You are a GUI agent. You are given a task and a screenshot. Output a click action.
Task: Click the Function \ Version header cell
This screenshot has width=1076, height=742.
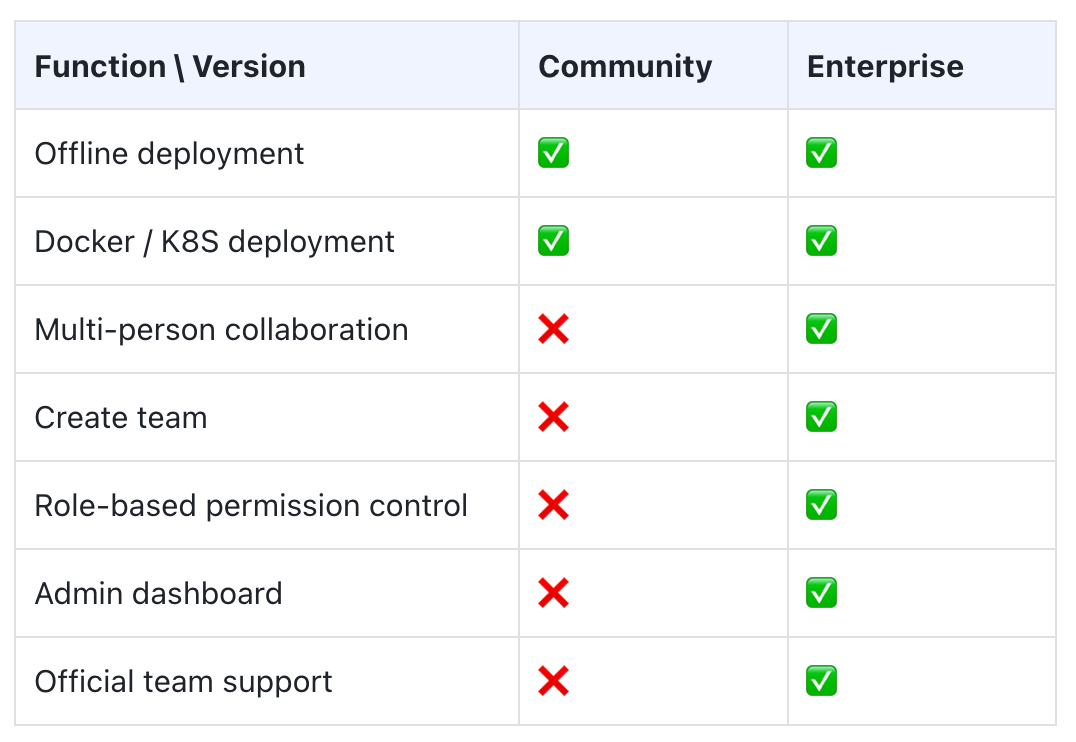(x=170, y=67)
